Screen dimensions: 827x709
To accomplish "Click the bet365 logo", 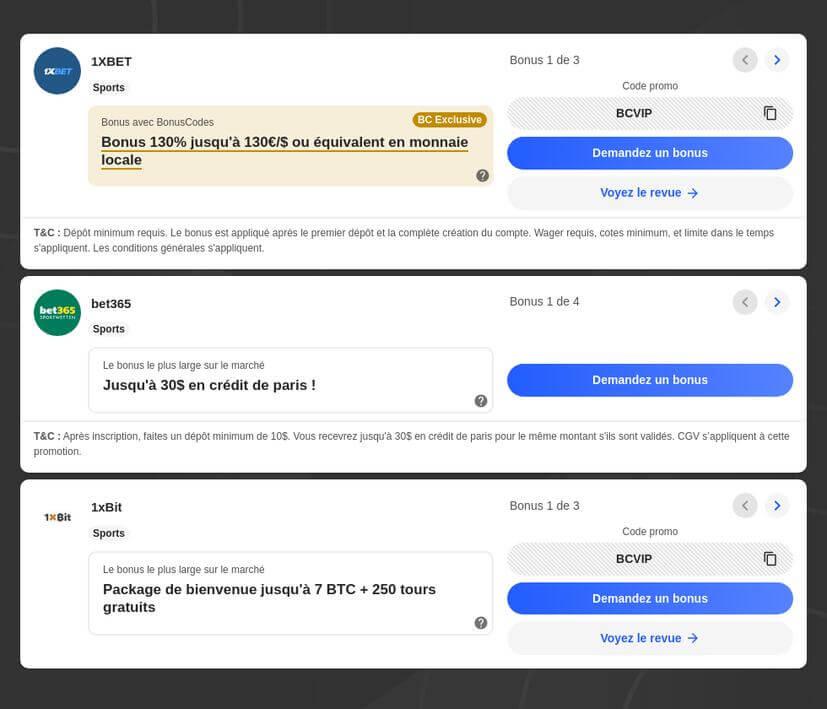I will tap(57, 313).
